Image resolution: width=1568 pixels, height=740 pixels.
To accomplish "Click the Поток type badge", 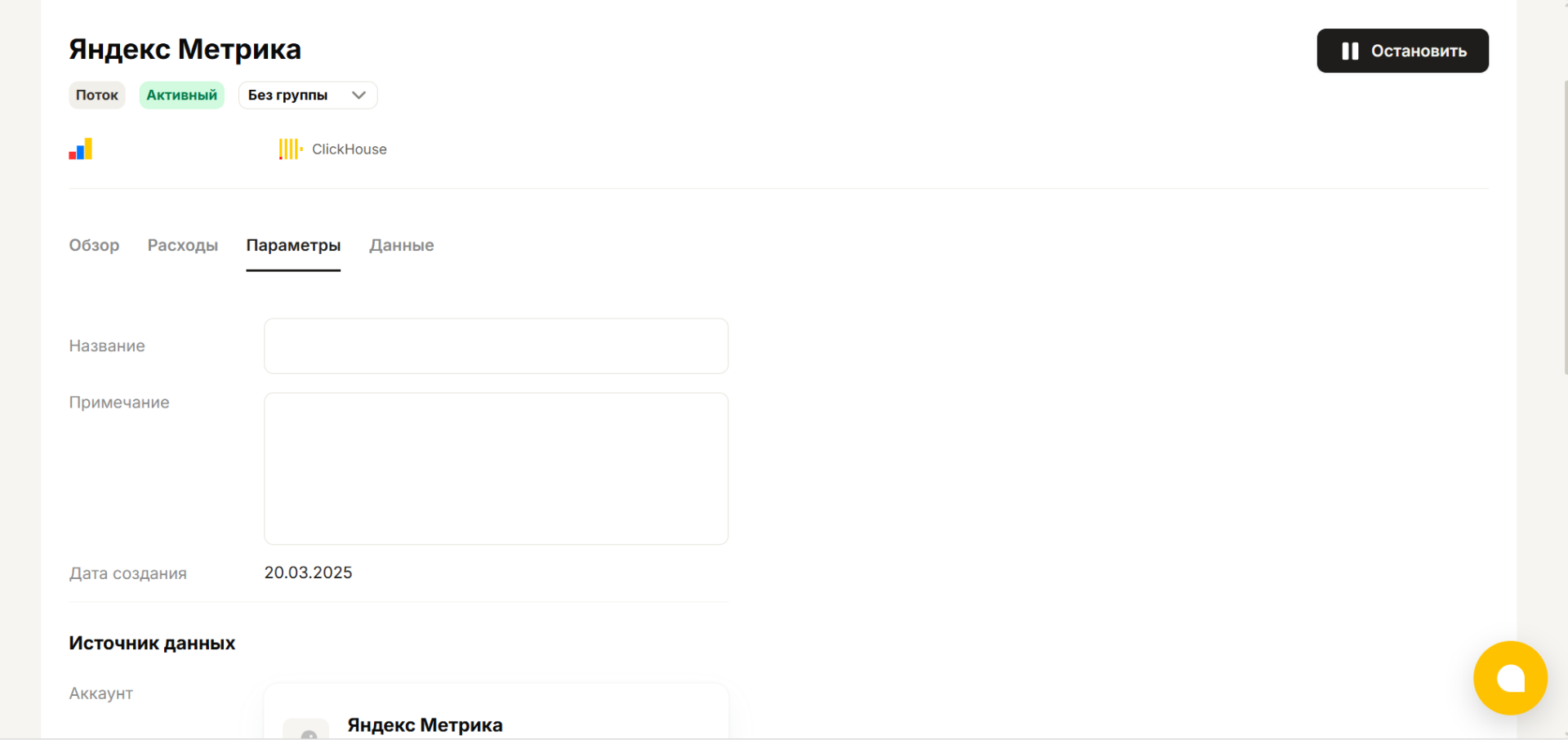I will point(97,95).
